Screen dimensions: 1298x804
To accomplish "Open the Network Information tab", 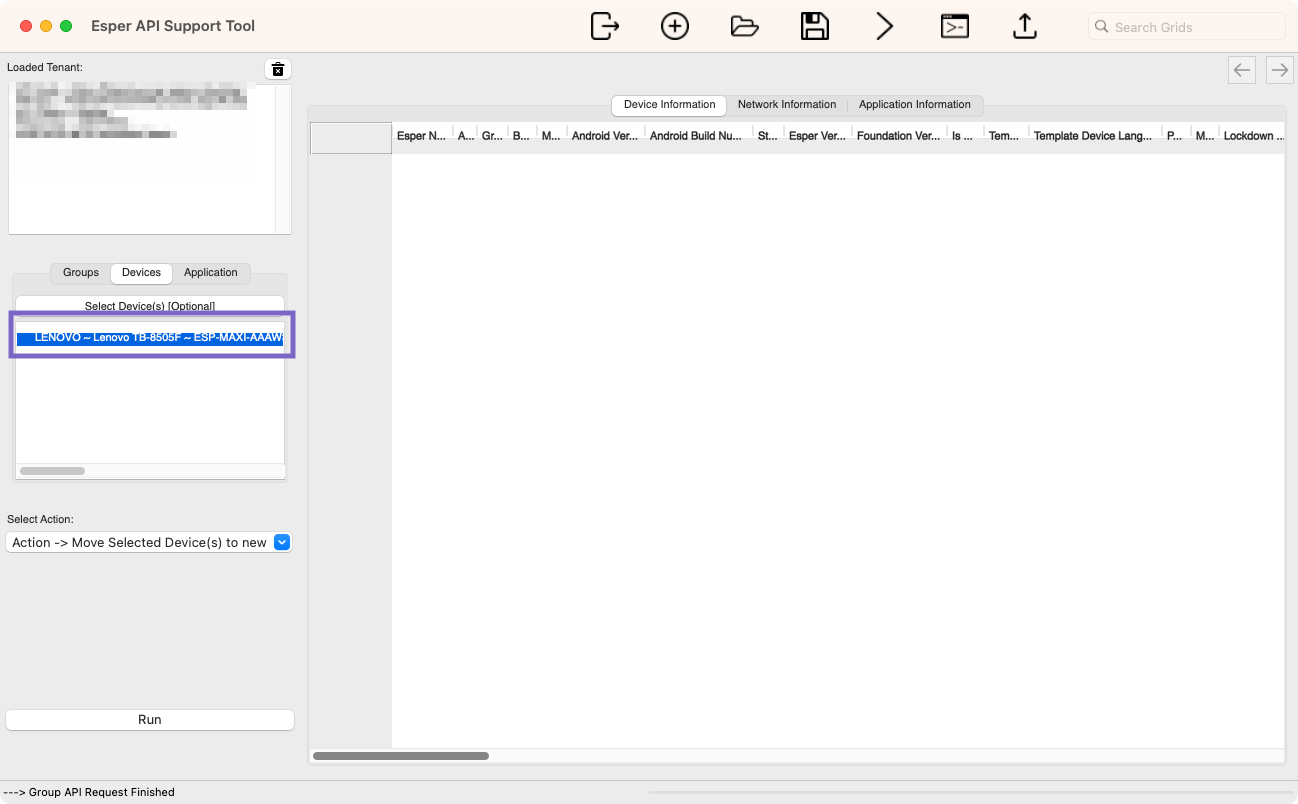I will click(x=786, y=105).
